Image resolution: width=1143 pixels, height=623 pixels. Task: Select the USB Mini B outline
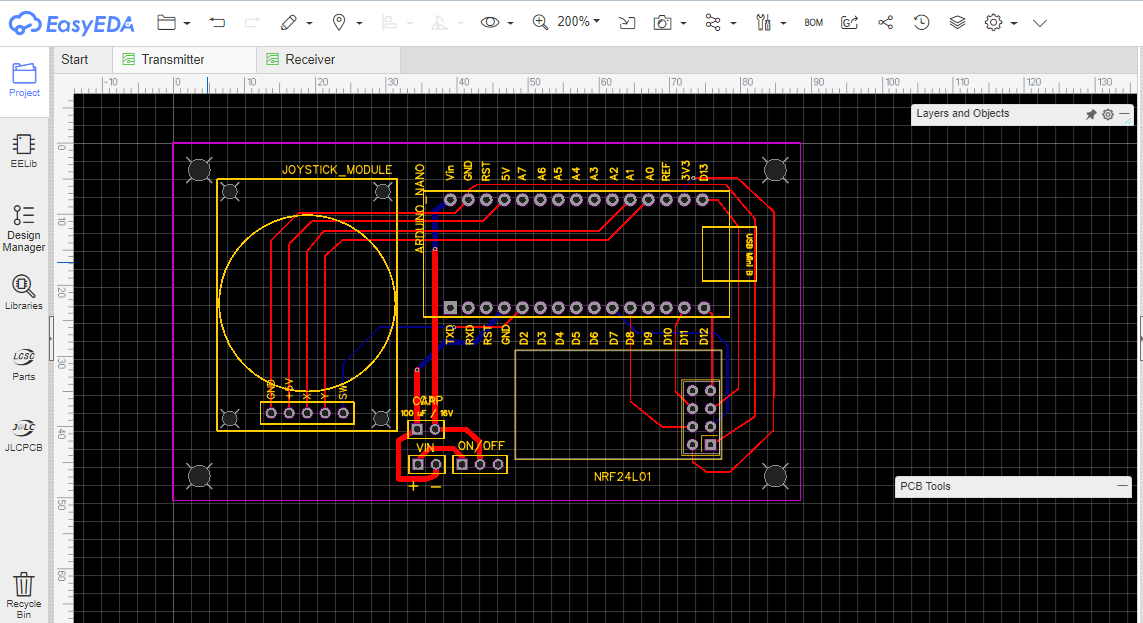tap(729, 254)
